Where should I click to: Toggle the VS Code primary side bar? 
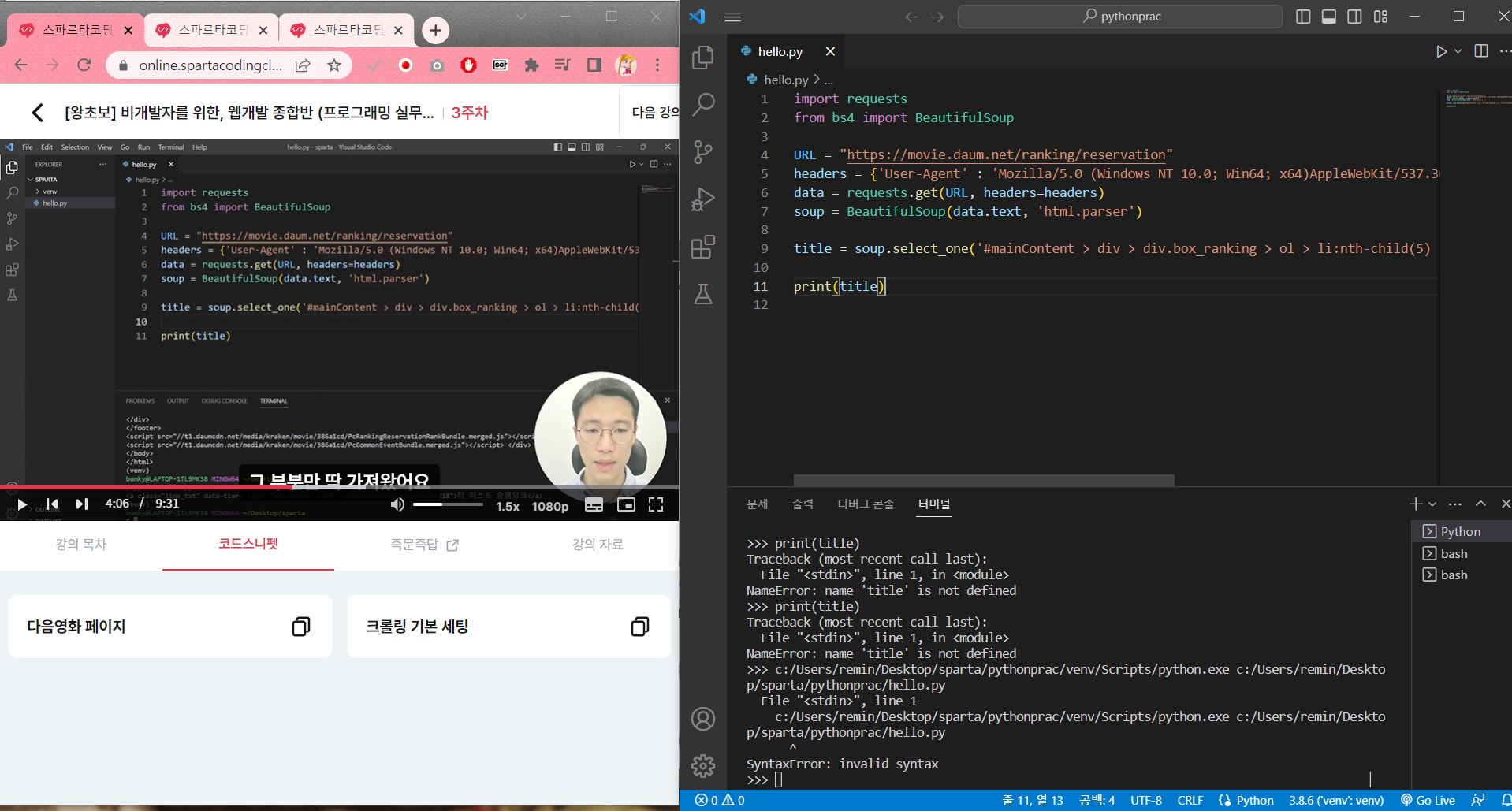pos(1303,17)
